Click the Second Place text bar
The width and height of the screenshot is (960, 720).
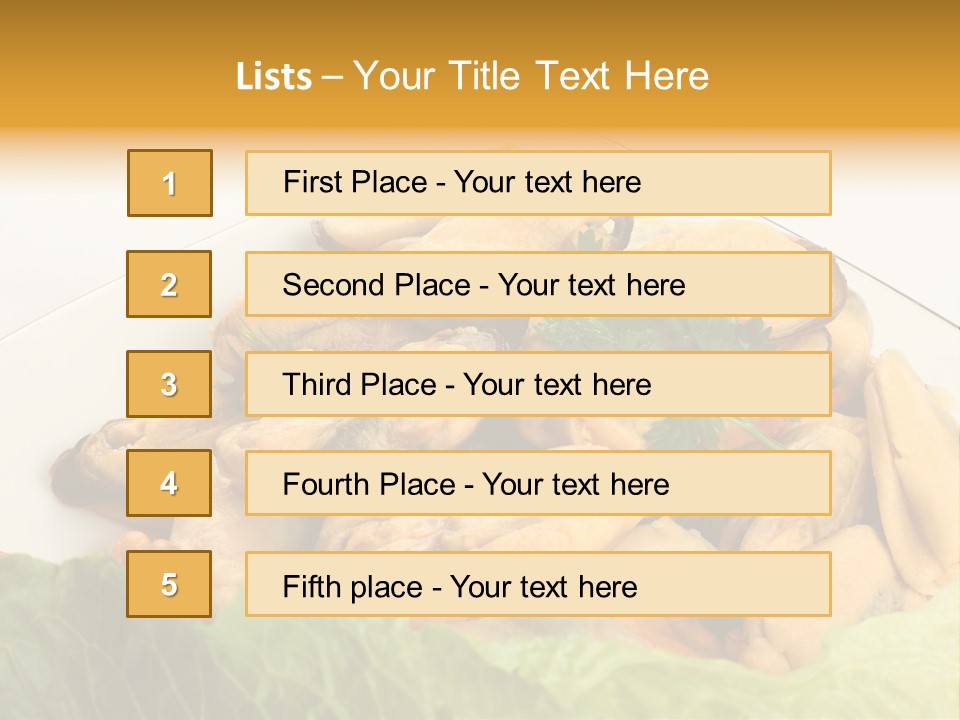click(x=538, y=285)
